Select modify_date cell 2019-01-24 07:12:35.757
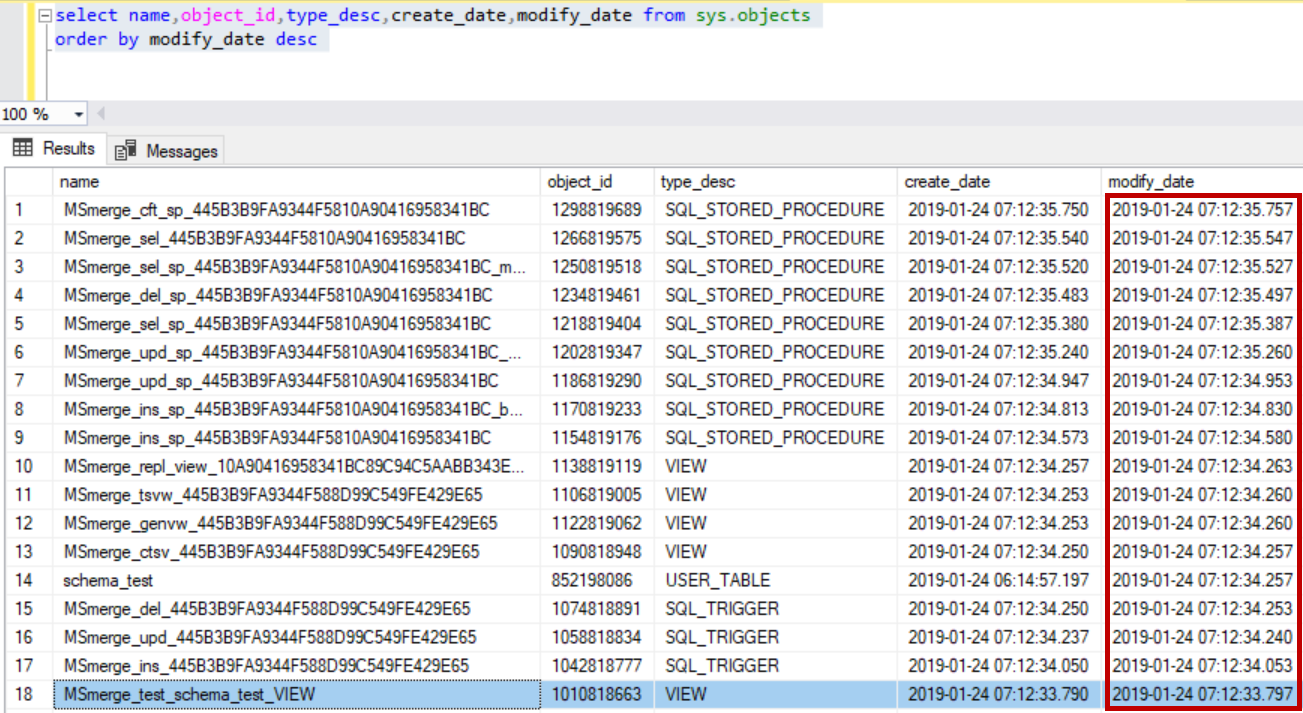The width and height of the screenshot is (1303, 713). 1202,210
